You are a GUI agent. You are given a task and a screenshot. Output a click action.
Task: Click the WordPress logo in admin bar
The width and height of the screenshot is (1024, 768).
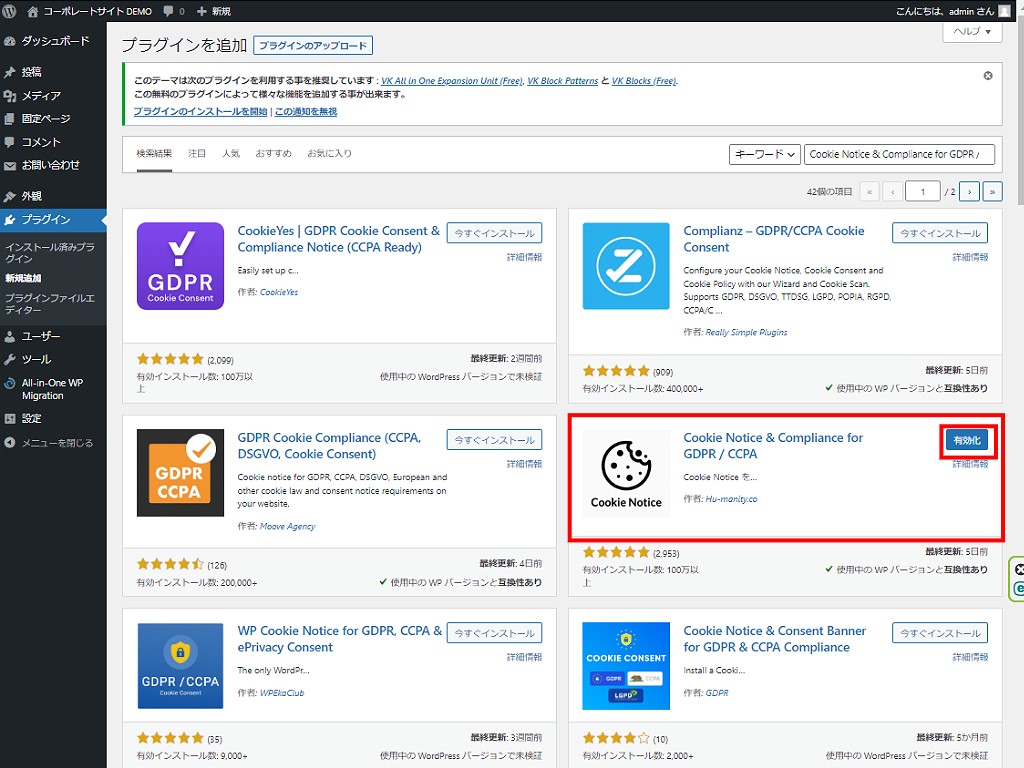12,11
